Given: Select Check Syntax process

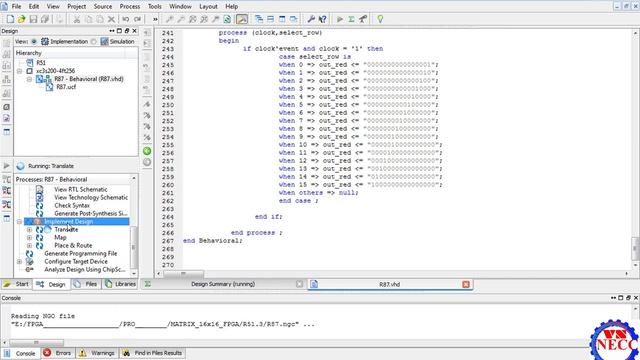Looking at the screenshot, I should click(72, 206).
